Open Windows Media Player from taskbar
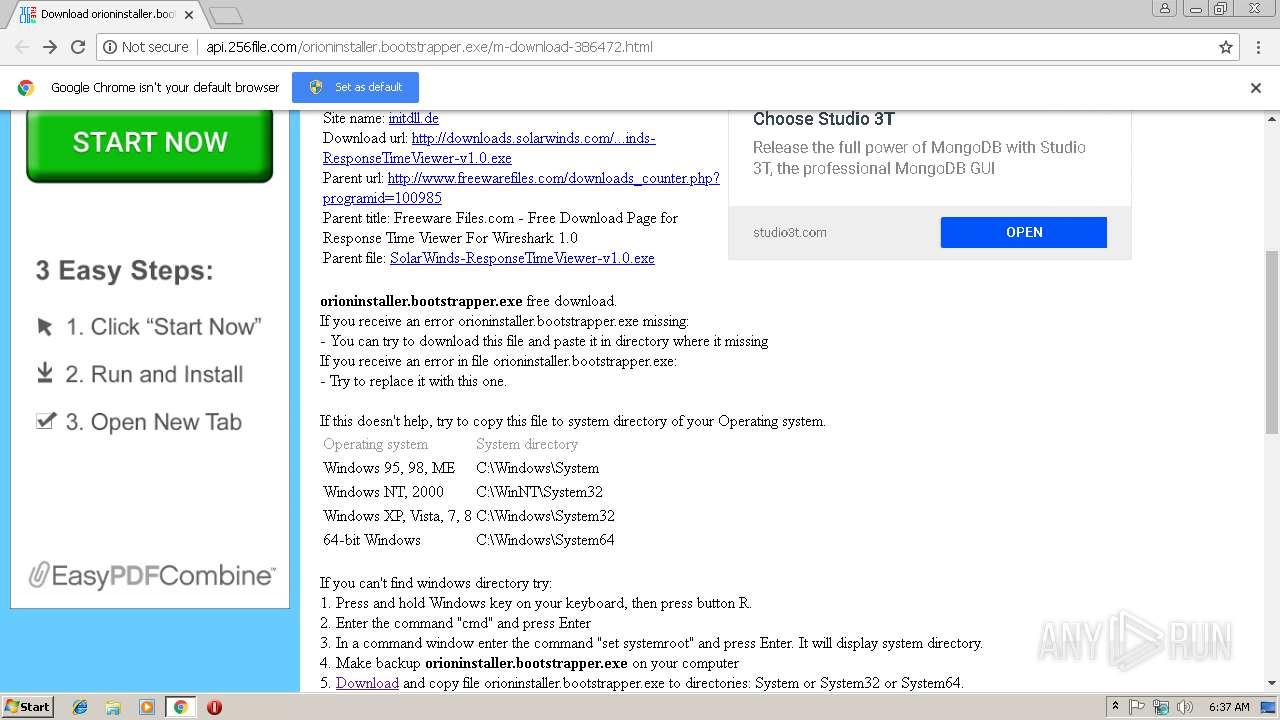The height and width of the screenshot is (720, 1280). 147,707
